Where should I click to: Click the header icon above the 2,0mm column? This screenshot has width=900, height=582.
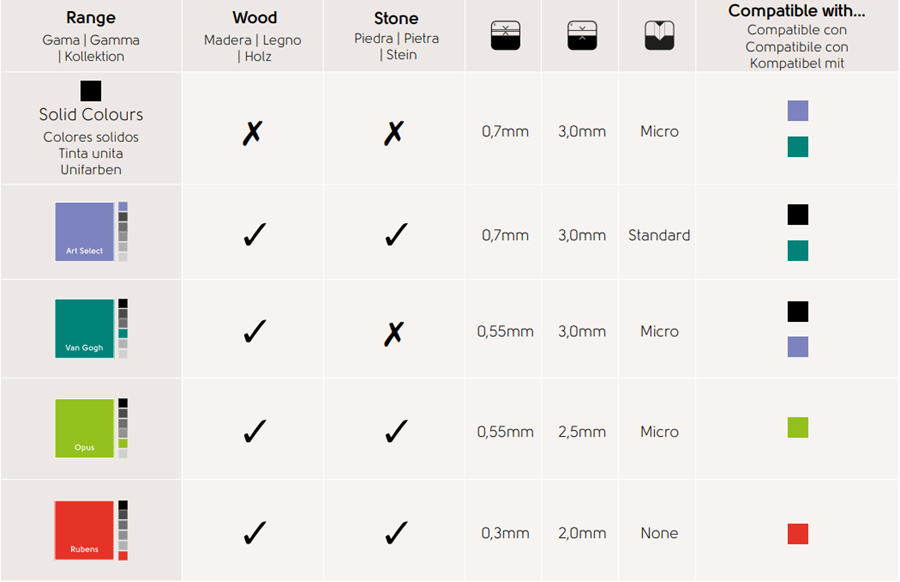(x=581, y=36)
